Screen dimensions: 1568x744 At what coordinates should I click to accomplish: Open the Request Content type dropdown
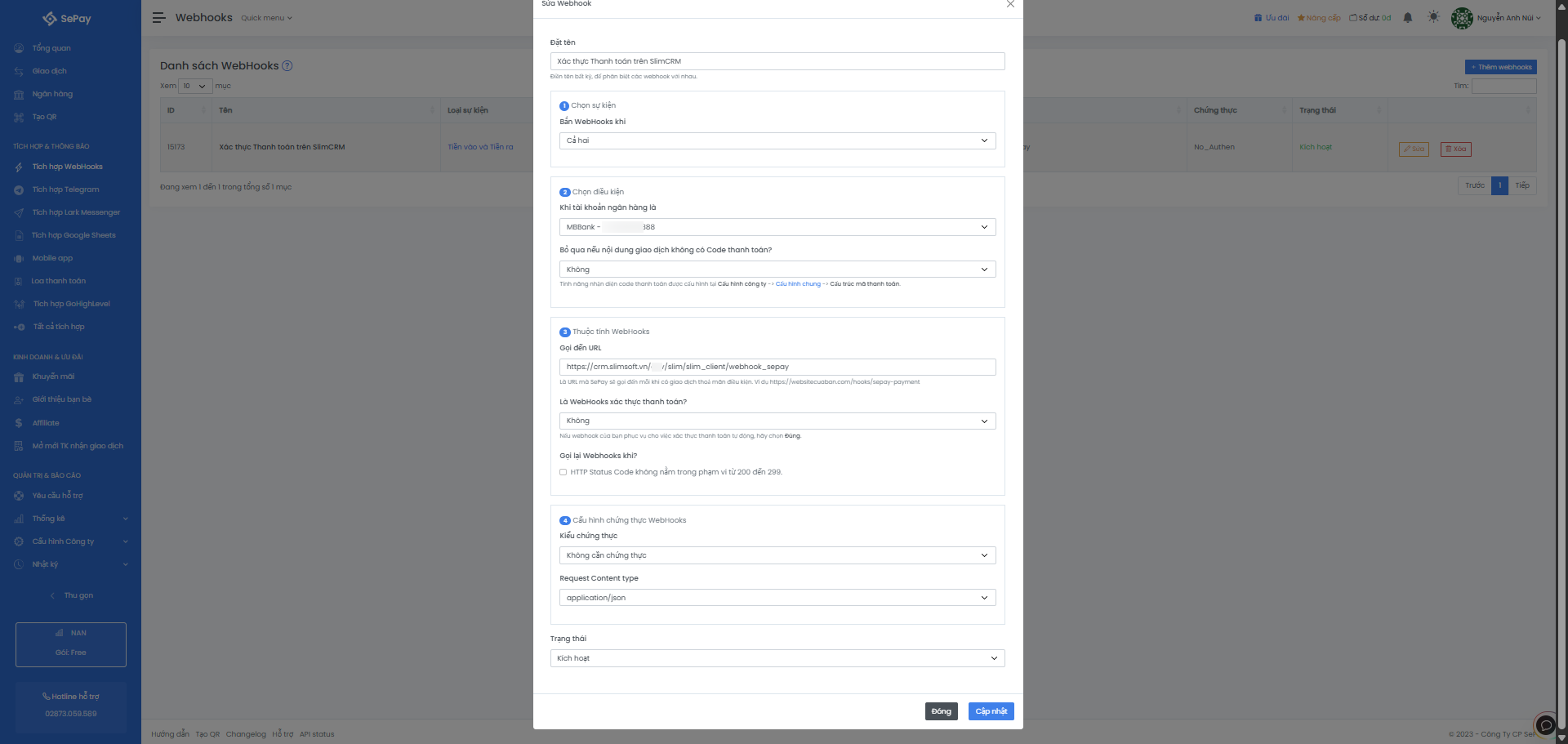(x=777, y=598)
